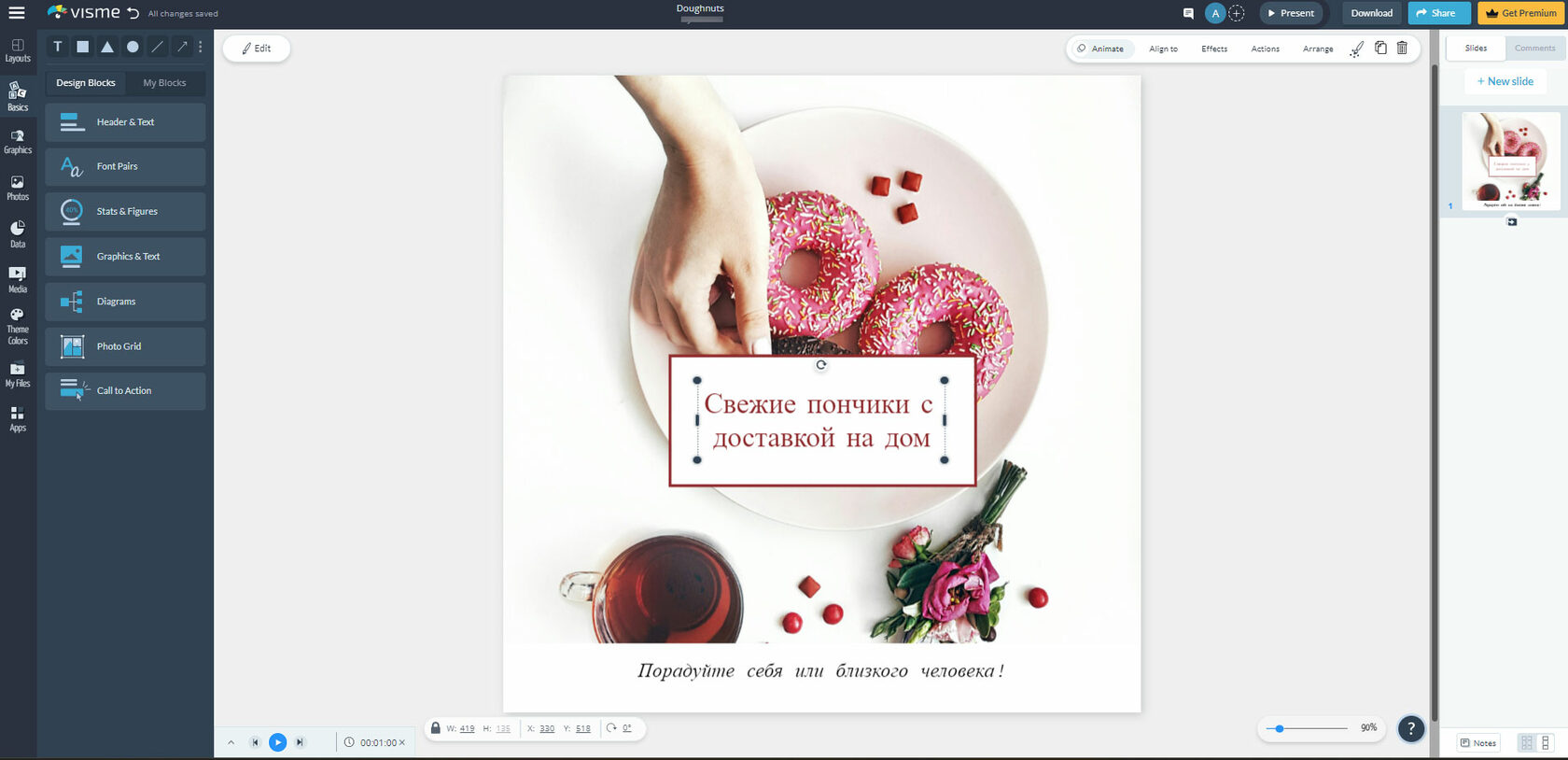This screenshot has height=760, width=1568.
Task: Click the paintbrush copy-style icon
Action: point(1357,49)
